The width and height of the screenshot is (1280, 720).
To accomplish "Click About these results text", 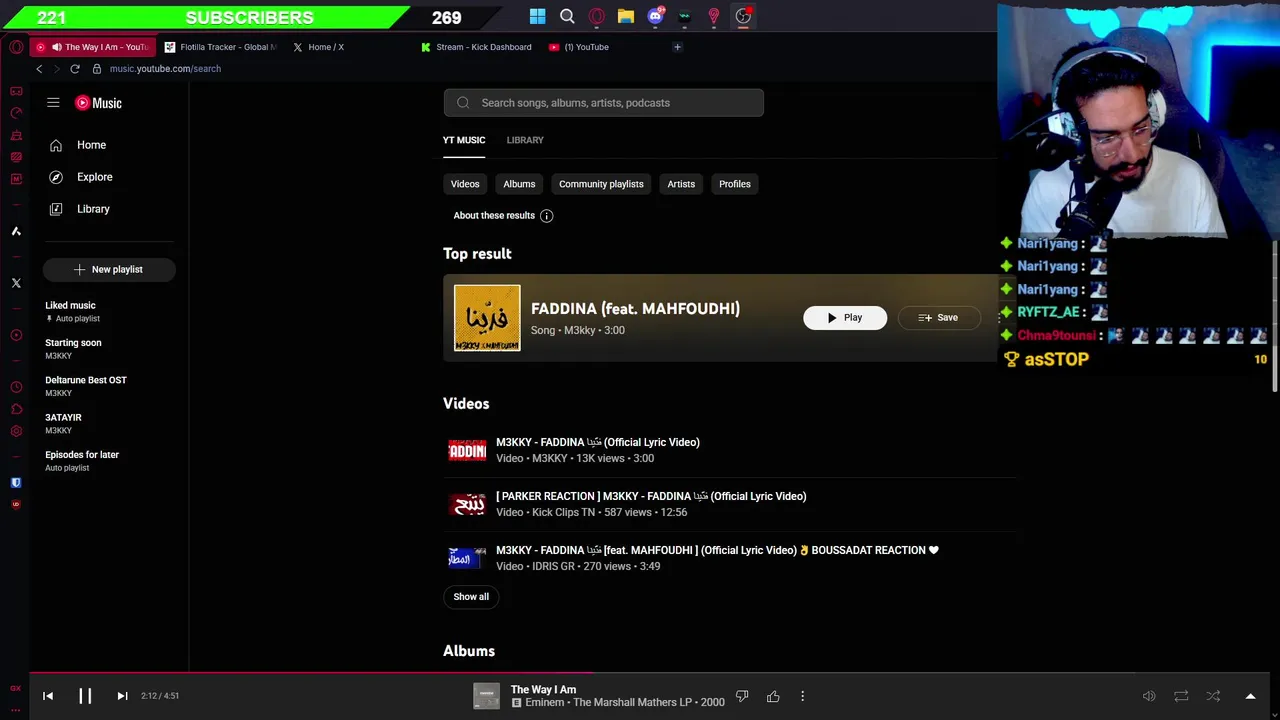I will click(494, 216).
